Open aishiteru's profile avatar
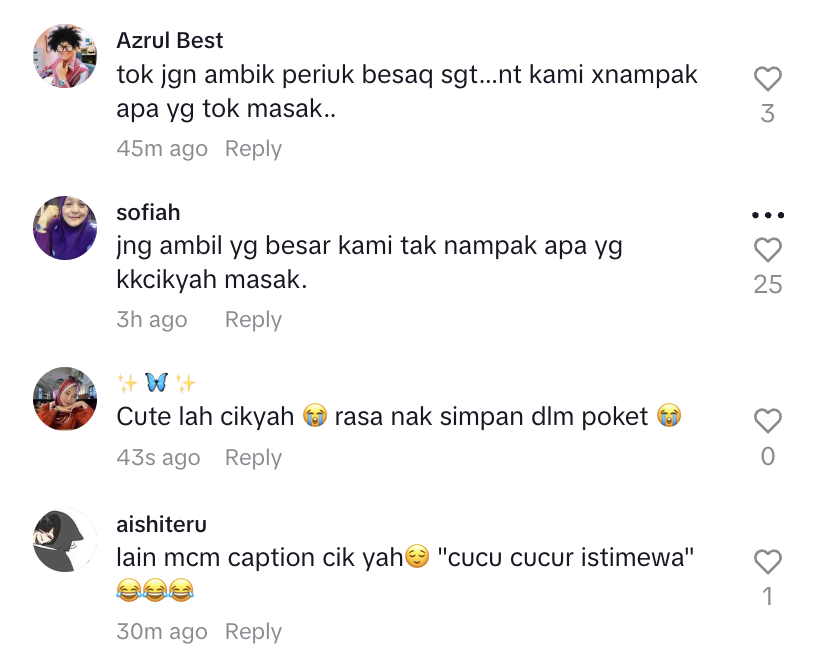Viewport: 820px width, 664px height. pos(65,540)
